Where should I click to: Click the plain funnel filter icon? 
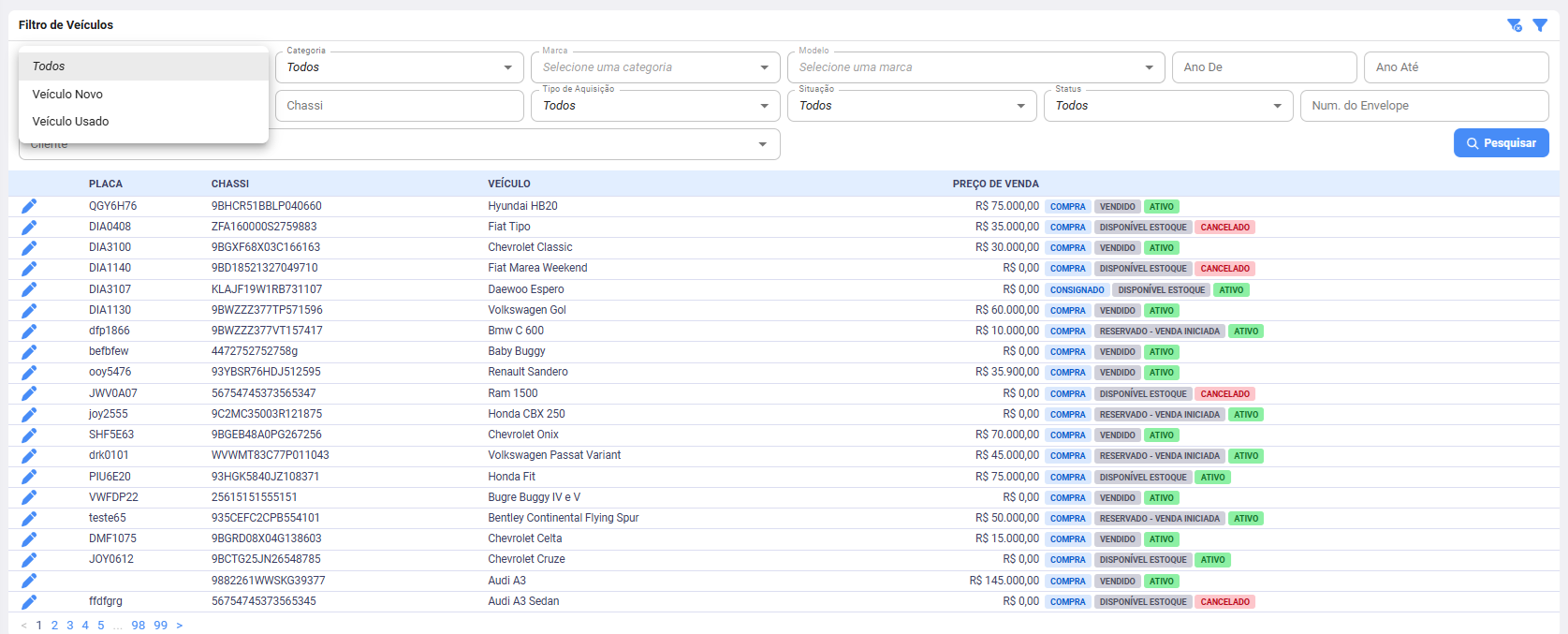pyautogui.click(x=1540, y=25)
